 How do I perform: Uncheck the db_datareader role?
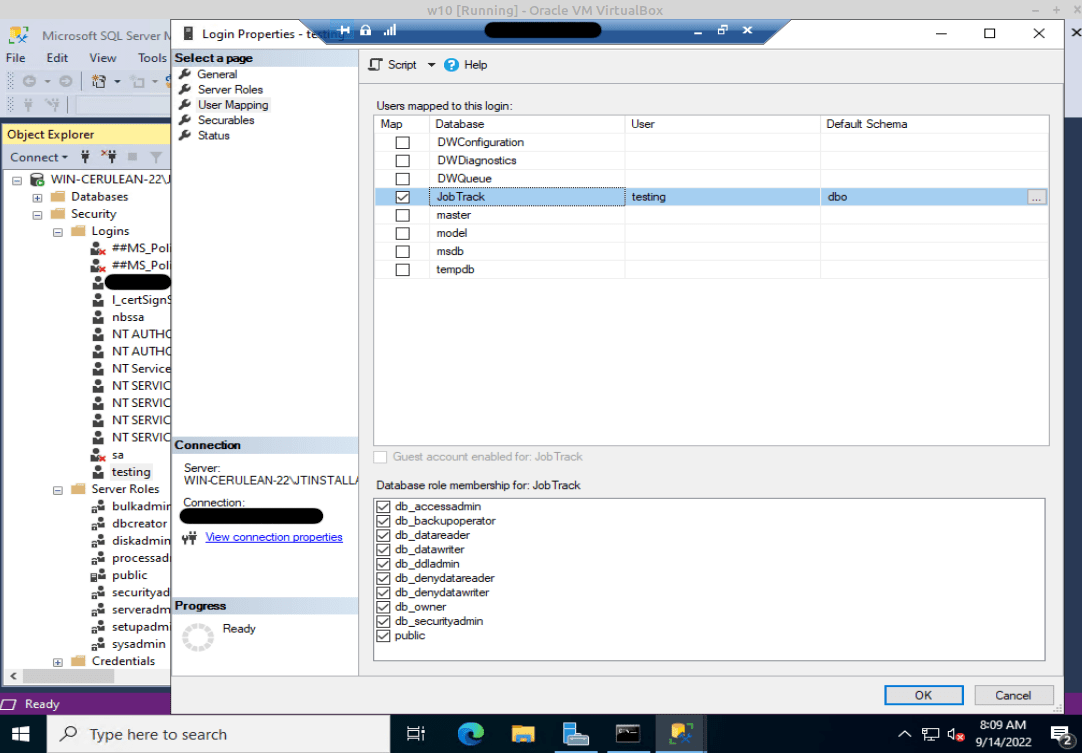pyautogui.click(x=384, y=536)
